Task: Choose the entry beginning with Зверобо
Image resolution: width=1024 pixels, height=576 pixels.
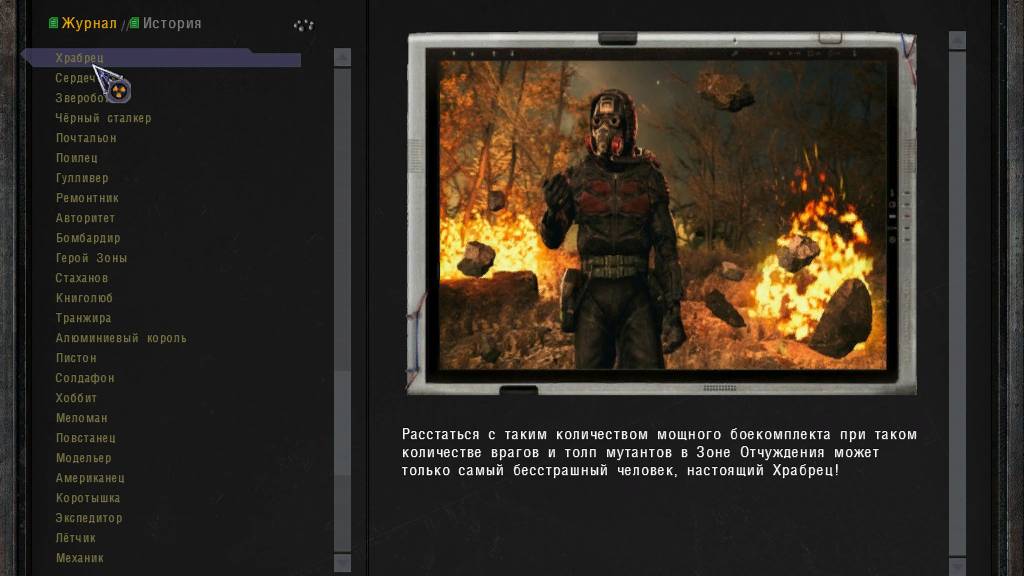Action: (80, 98)
